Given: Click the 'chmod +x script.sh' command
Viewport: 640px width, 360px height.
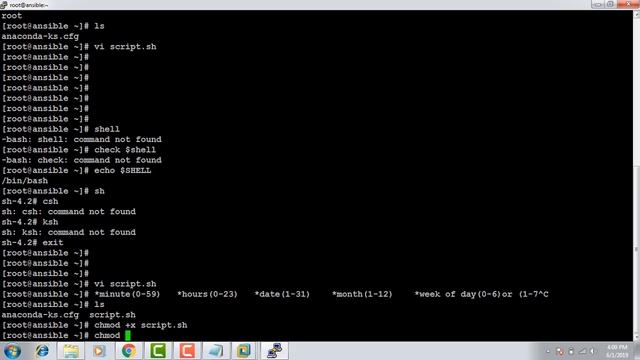Looking at the screenshot, I should click(141, 325).
